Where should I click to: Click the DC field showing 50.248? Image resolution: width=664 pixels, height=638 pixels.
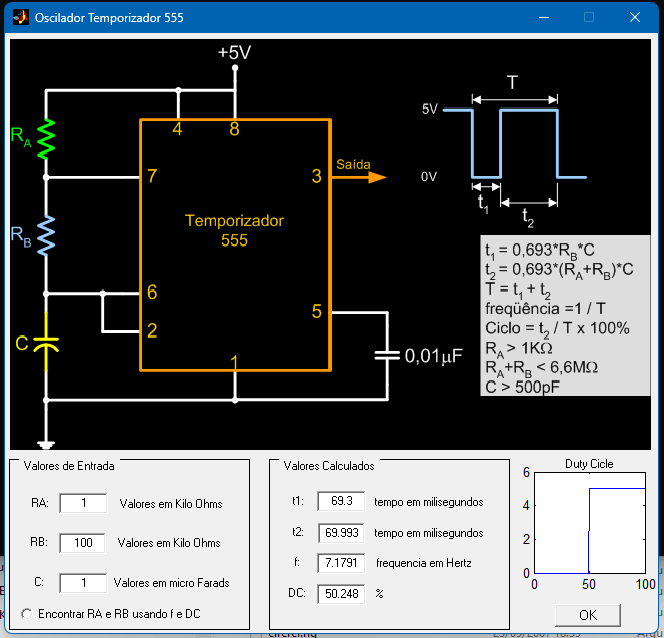[x=341, y=594]
